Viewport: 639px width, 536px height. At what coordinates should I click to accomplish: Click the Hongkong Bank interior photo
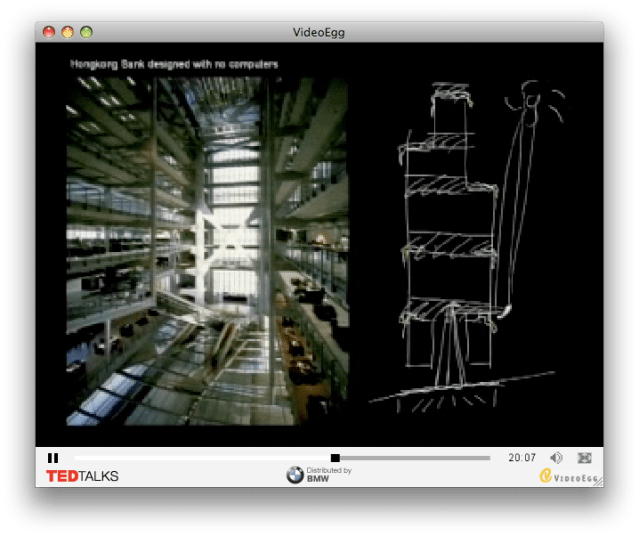coord(207,250)
